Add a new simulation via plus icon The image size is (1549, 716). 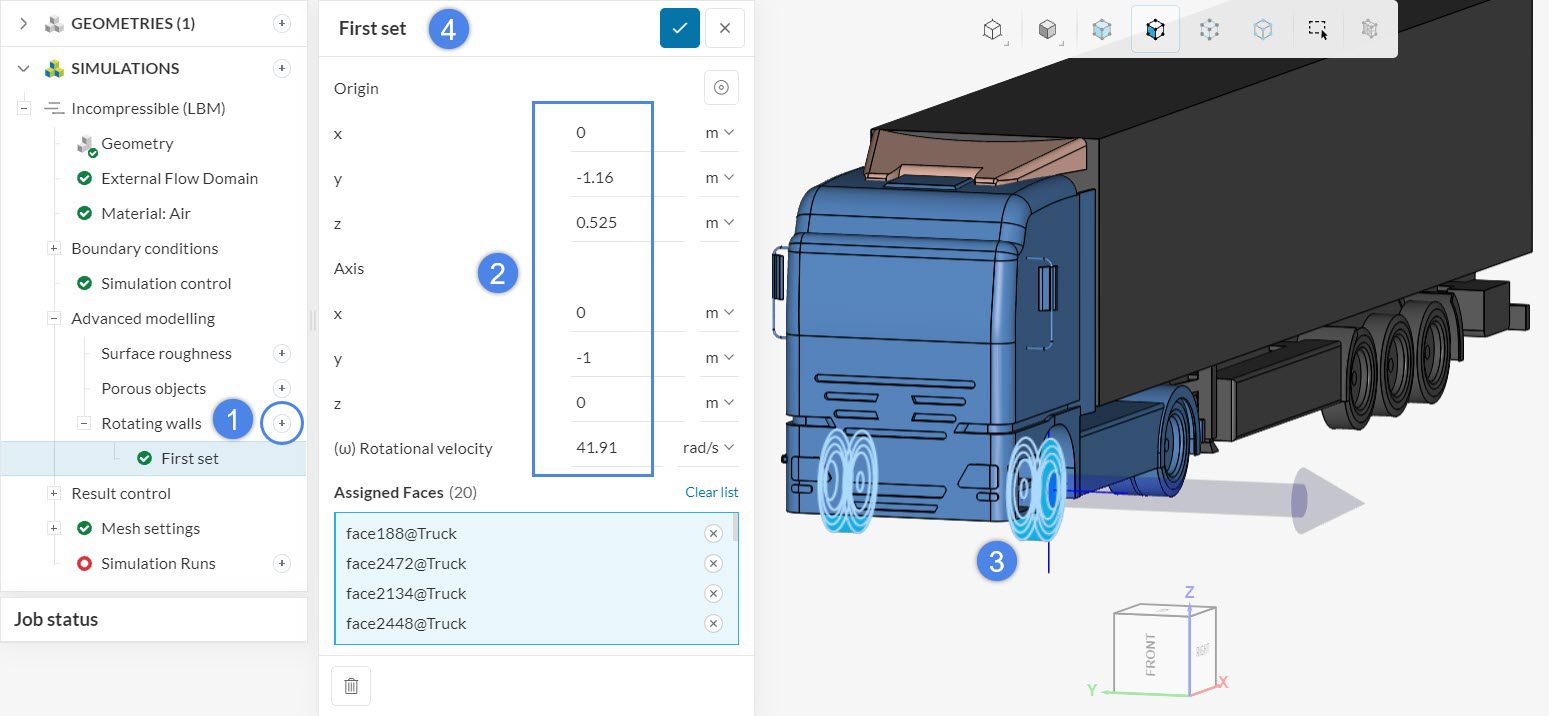pyautogui.click(x=282, y=68)
